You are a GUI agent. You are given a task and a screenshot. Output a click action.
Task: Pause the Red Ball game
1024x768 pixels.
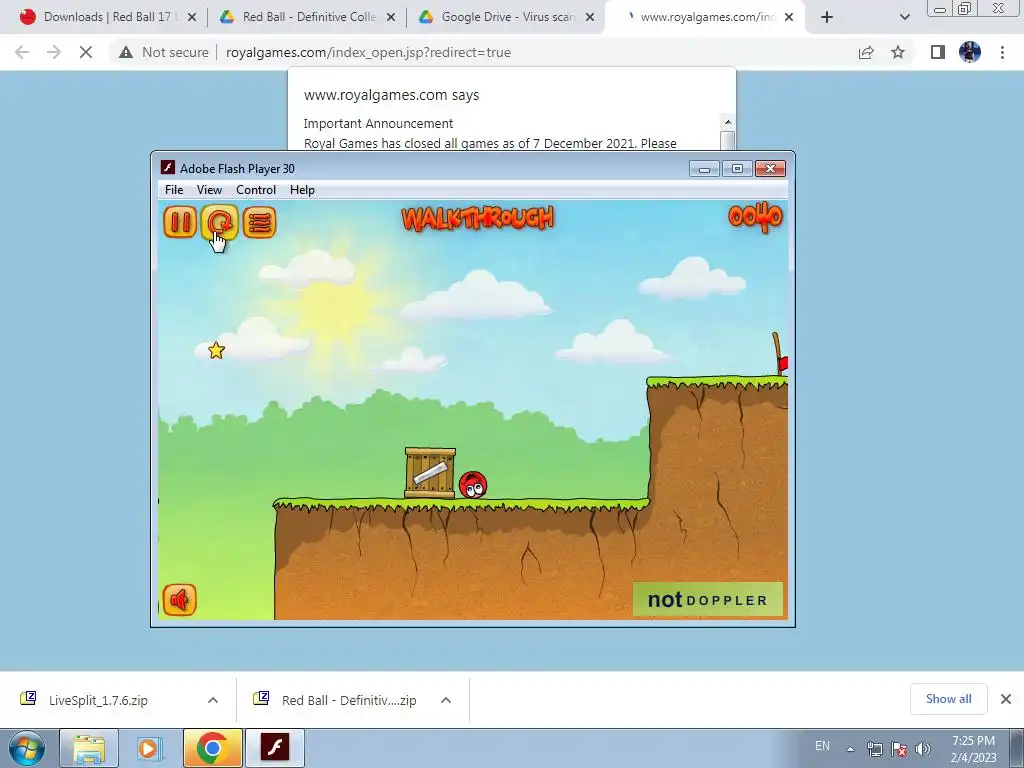pyautogui.click(x=180, y=222)
